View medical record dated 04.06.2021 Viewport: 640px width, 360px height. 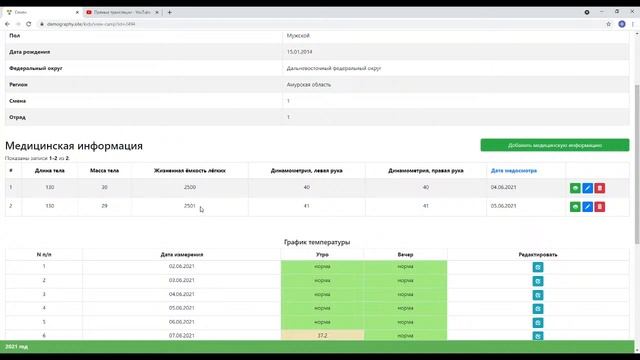click(x=575, y=188)
